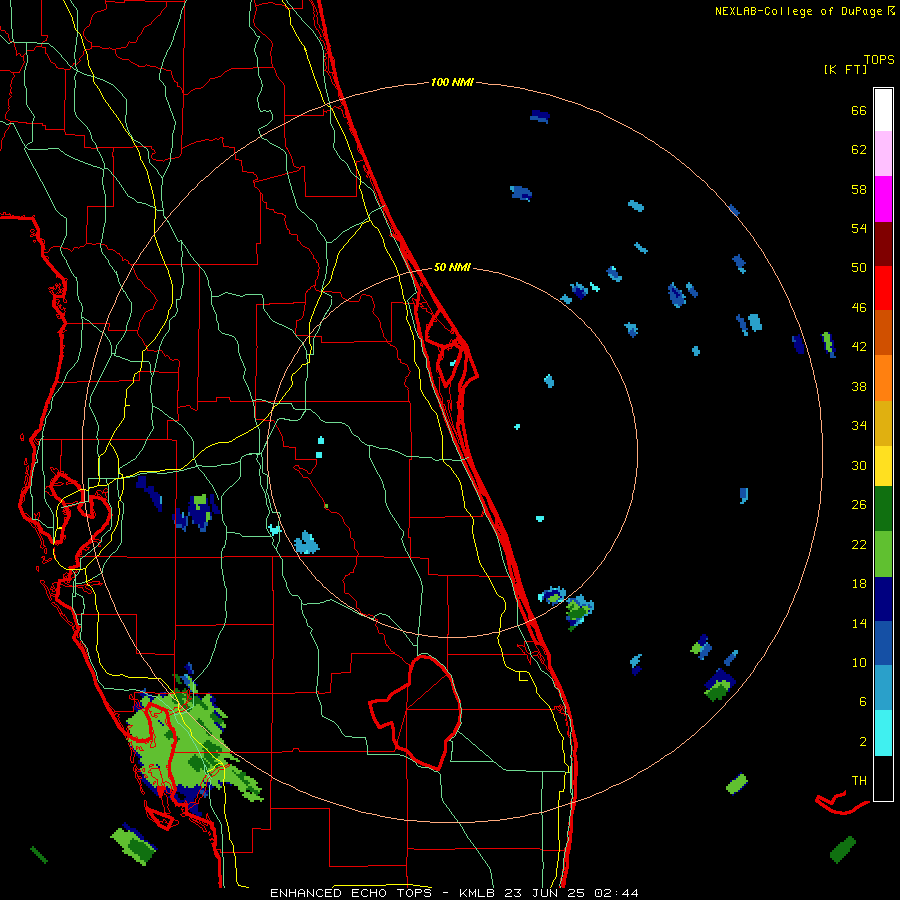Select the 30 legend value
900x900 pixels.
(x=859, y=465)
